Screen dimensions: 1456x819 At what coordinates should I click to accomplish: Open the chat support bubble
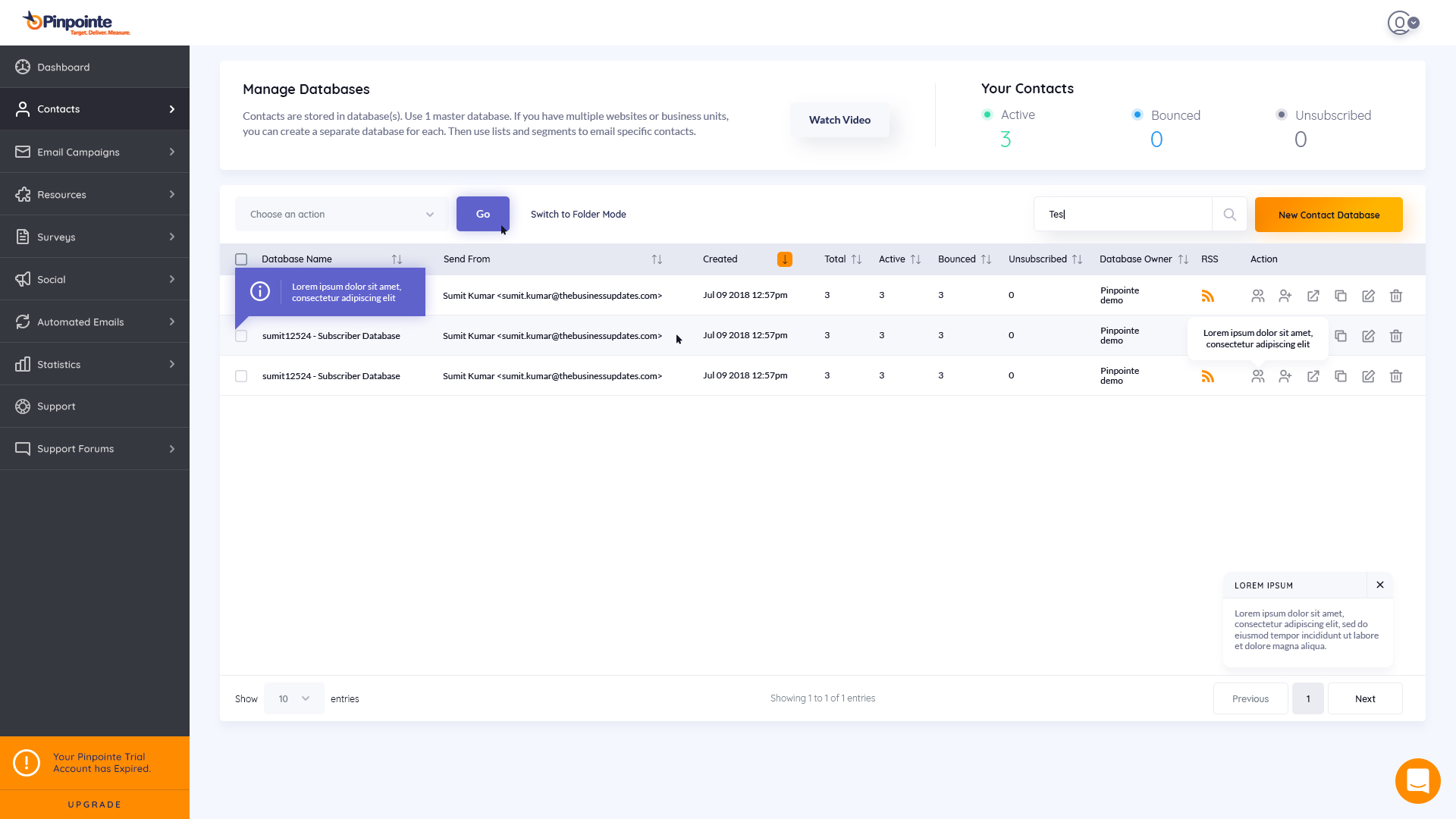(1417, 780)
